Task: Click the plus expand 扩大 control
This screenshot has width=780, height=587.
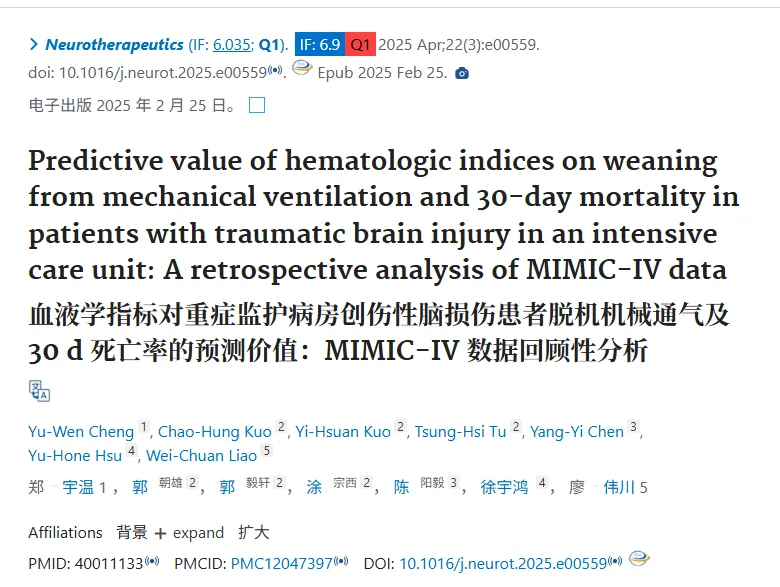Action: [x=212, y=533]
